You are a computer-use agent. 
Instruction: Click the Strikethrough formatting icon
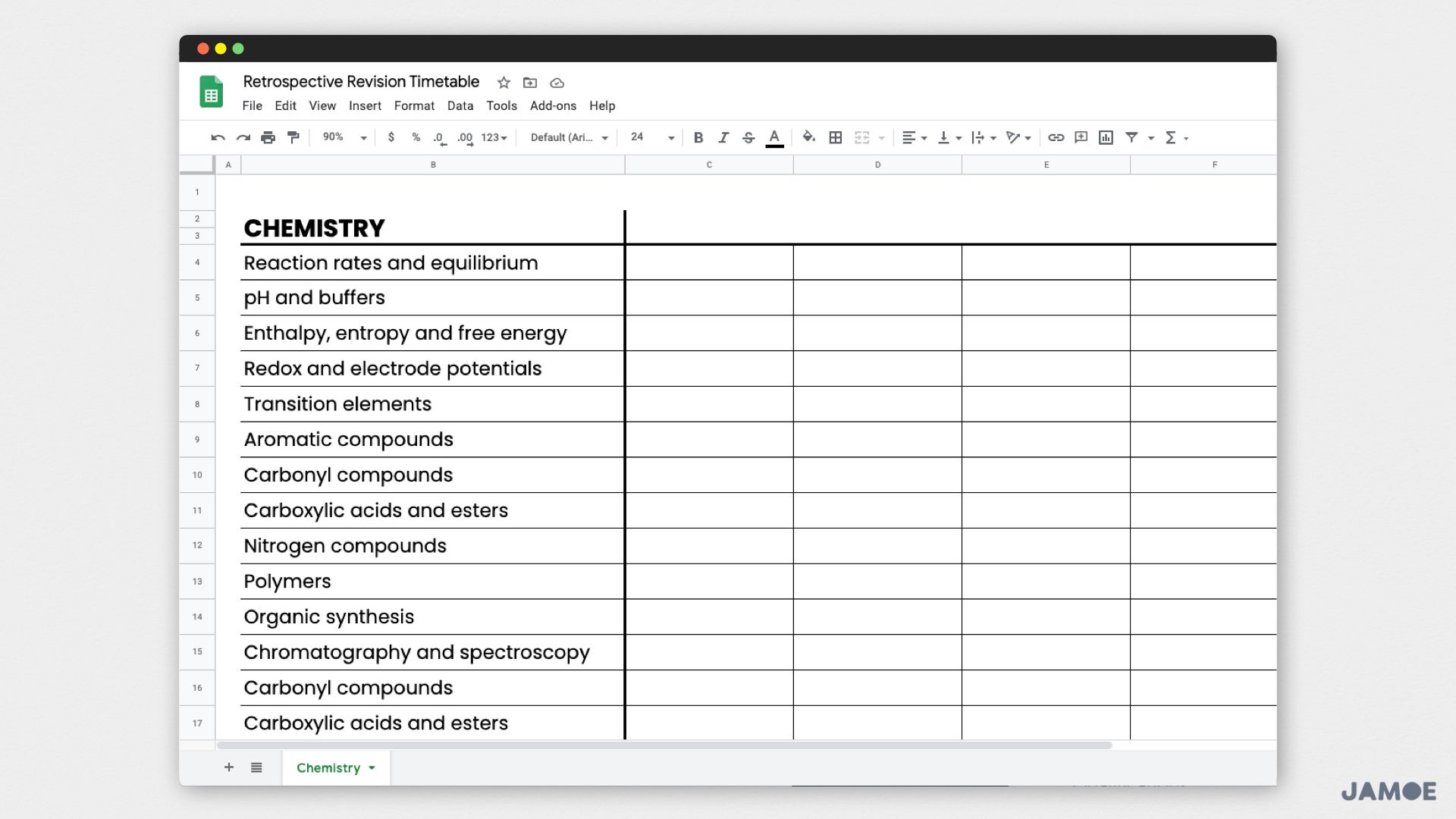(749, 137)
